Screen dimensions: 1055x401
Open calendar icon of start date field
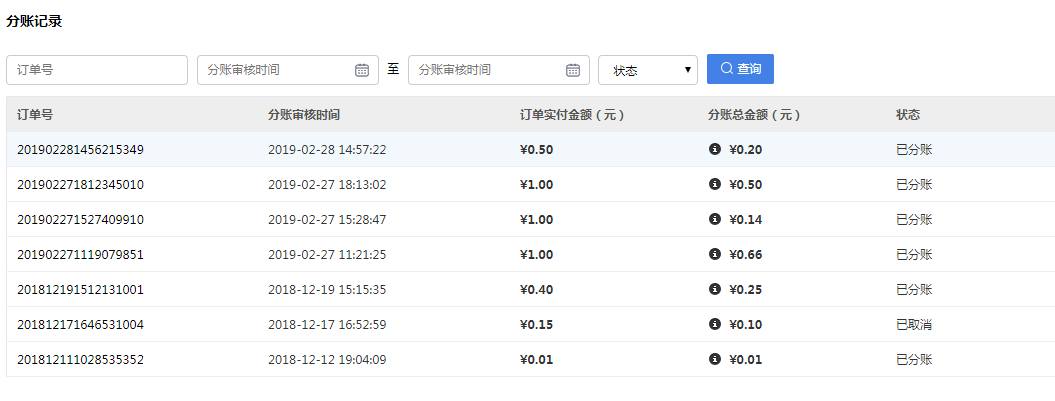click(362, 70)
